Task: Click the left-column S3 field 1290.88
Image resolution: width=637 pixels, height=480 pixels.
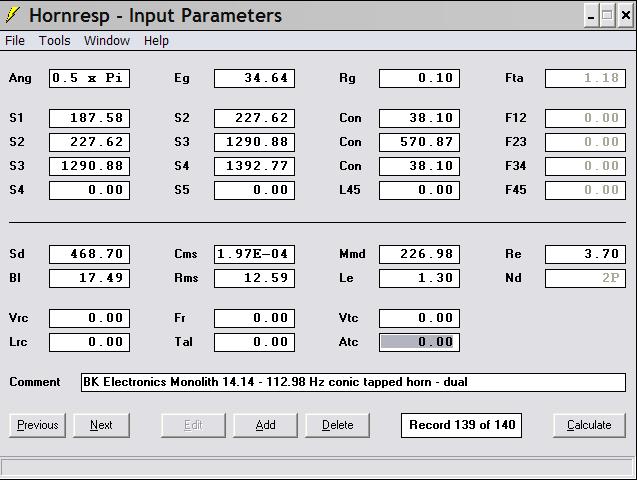Action: click(x=89, y=166)
